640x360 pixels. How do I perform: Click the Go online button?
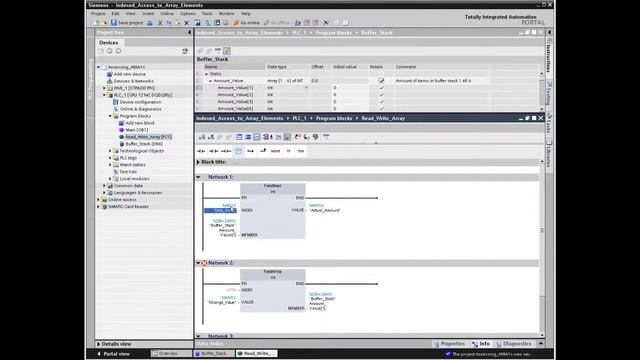[247, 23]
